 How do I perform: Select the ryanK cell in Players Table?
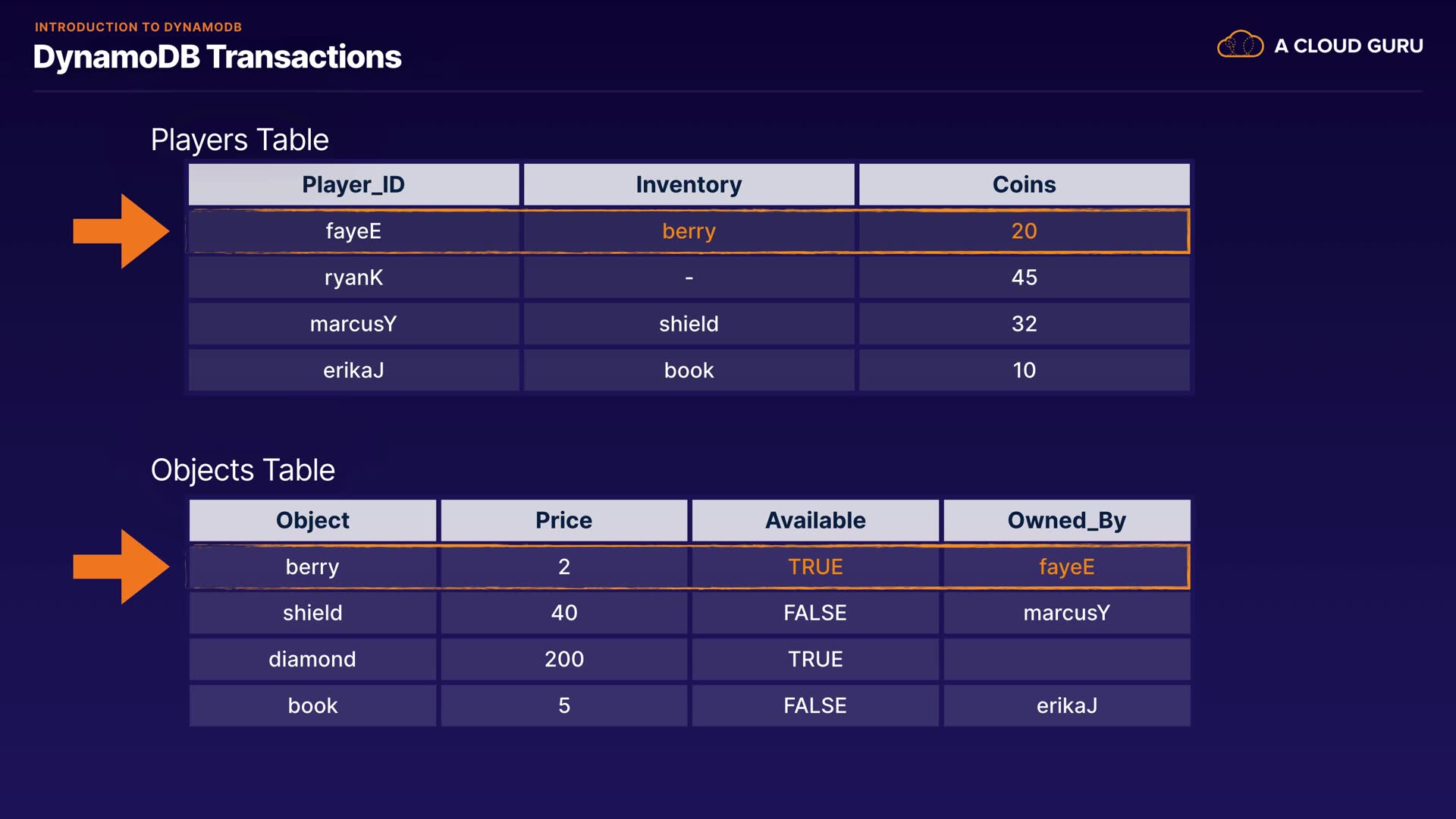click(x=353, y=278)
